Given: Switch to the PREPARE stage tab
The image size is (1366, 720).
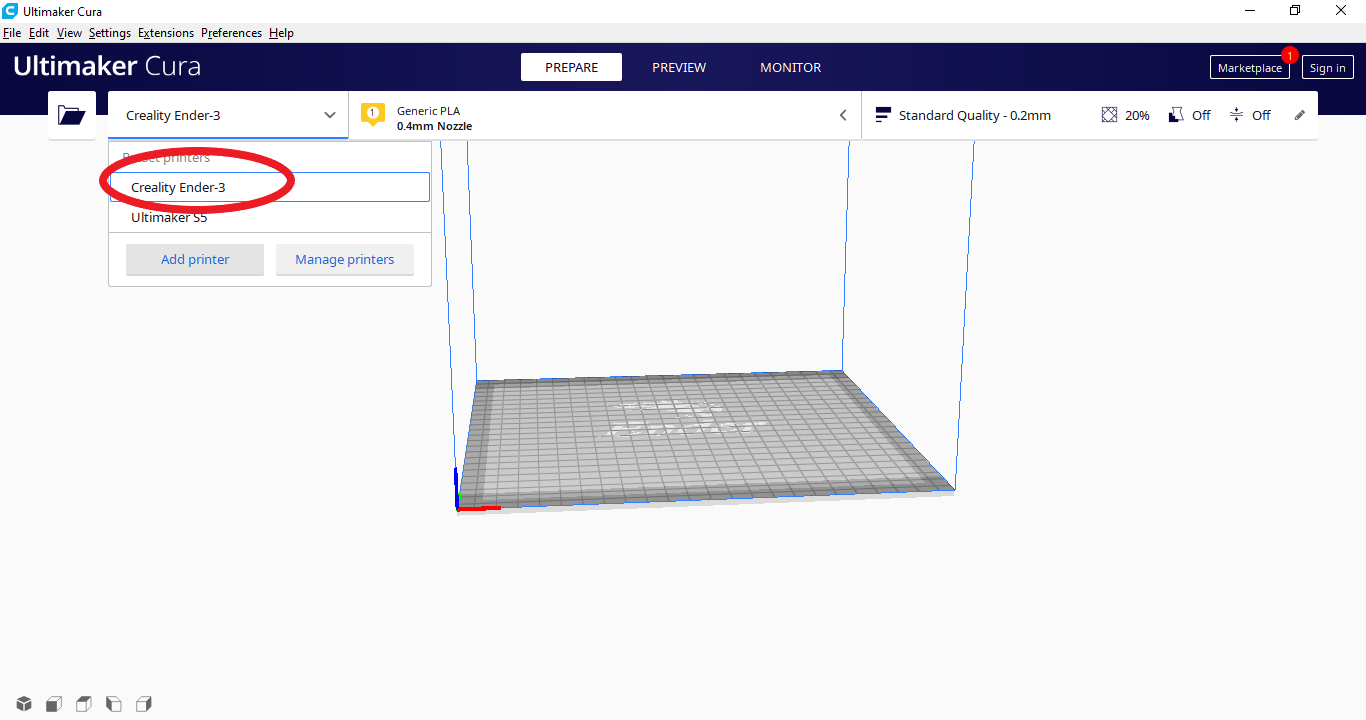Looking at the screenshot, I should [x=571, y=67].
